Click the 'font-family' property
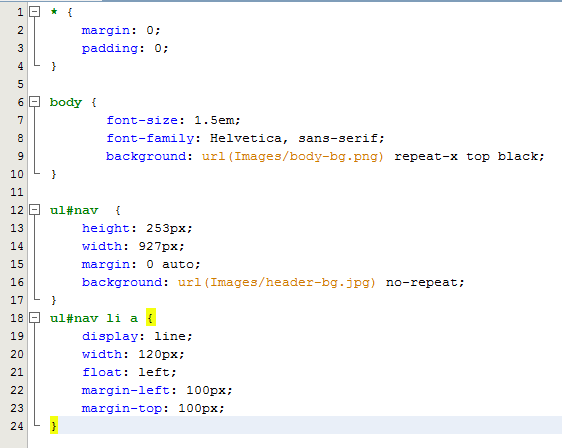562x448 pixels. point(150,138)
